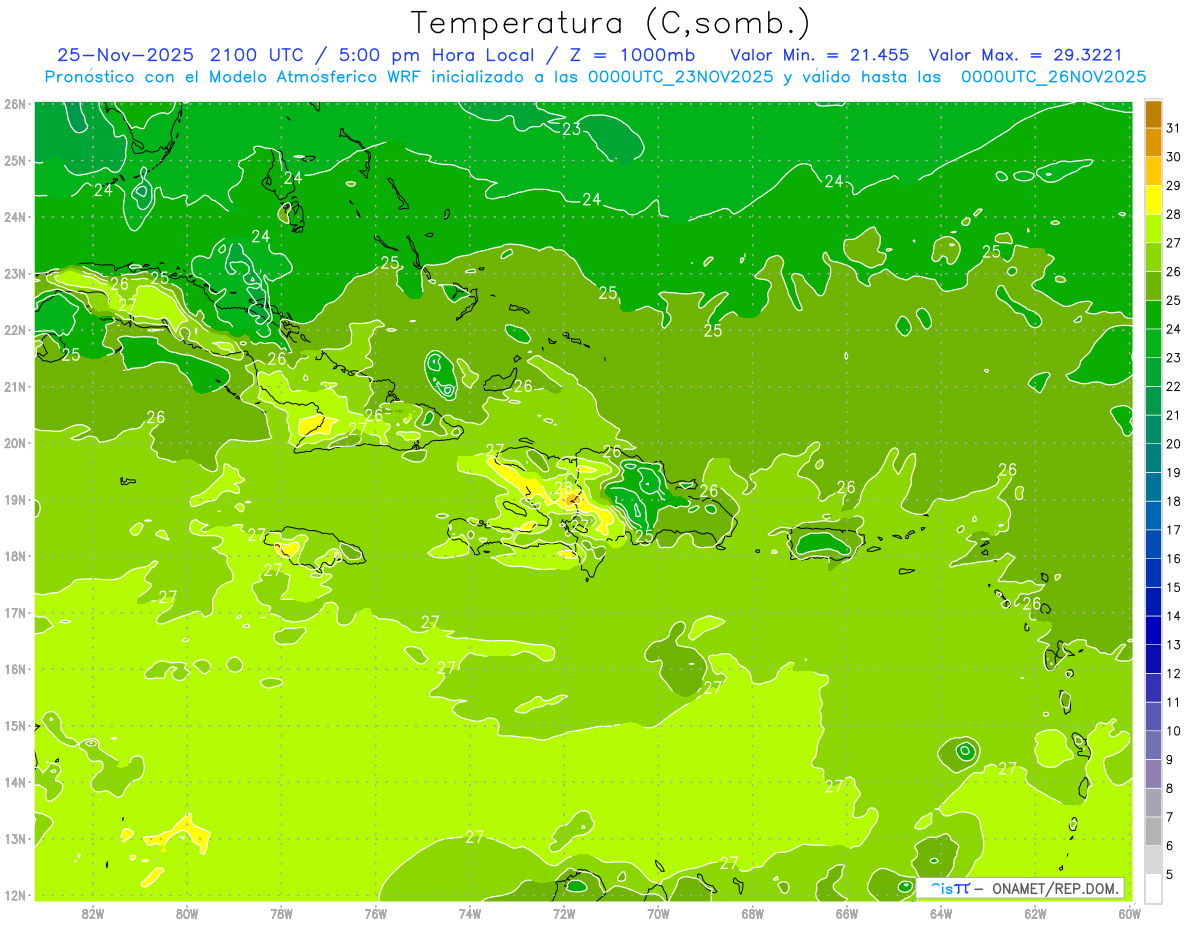This screenshot has width=1200, height=927.
Task: Click the latitude label '24N'
Action: pos(15,217)
